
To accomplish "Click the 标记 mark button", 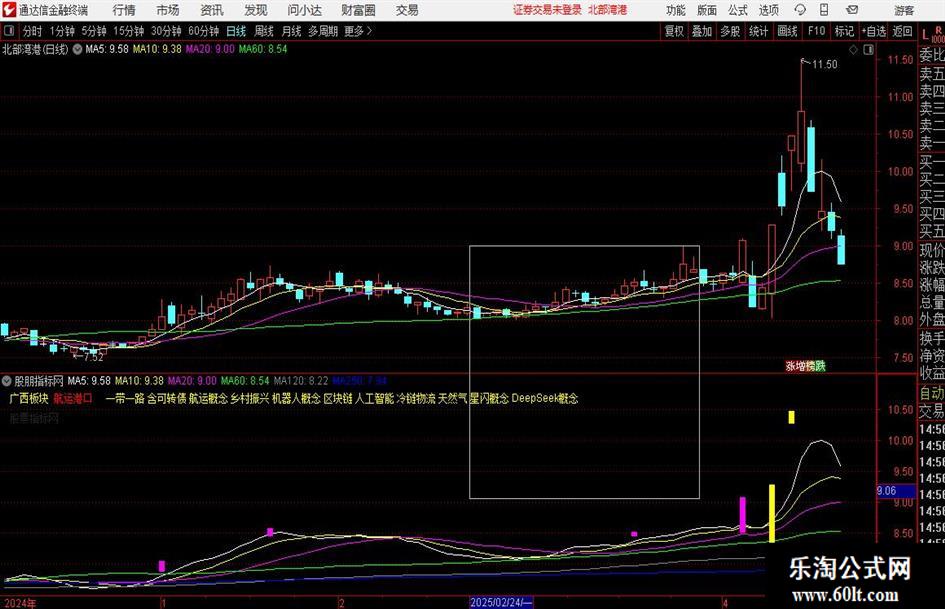I will [x=844, y=31].
